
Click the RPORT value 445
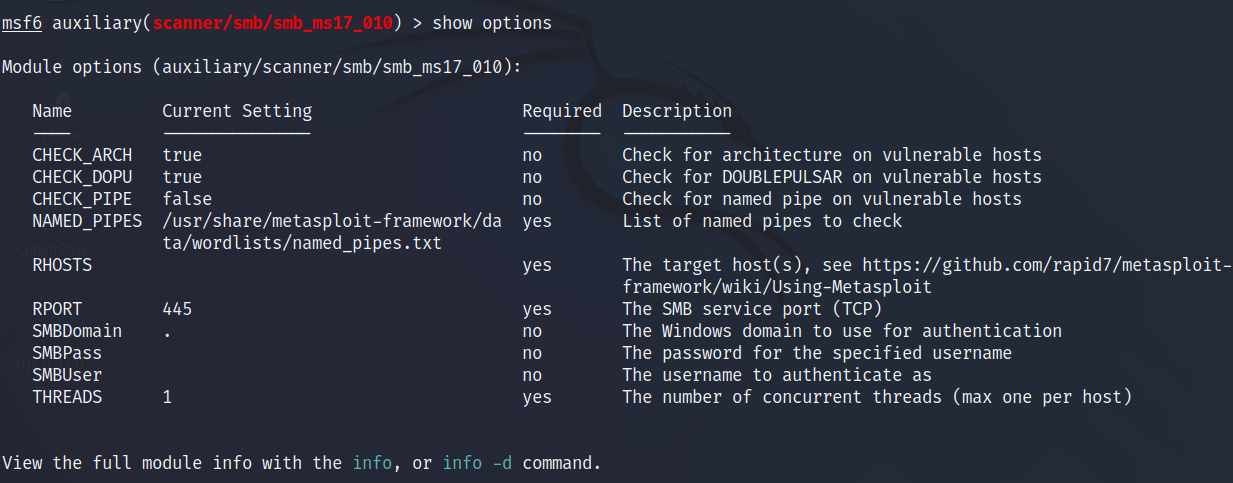click(x=177, y=309)
